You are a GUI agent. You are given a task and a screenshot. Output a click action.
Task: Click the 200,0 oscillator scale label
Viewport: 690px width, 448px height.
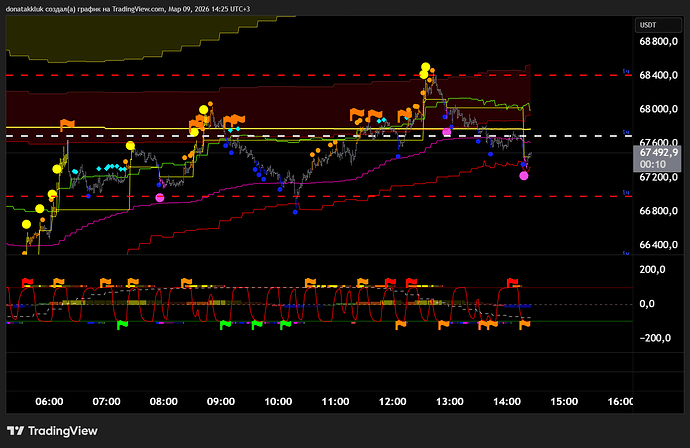point(654,270)
